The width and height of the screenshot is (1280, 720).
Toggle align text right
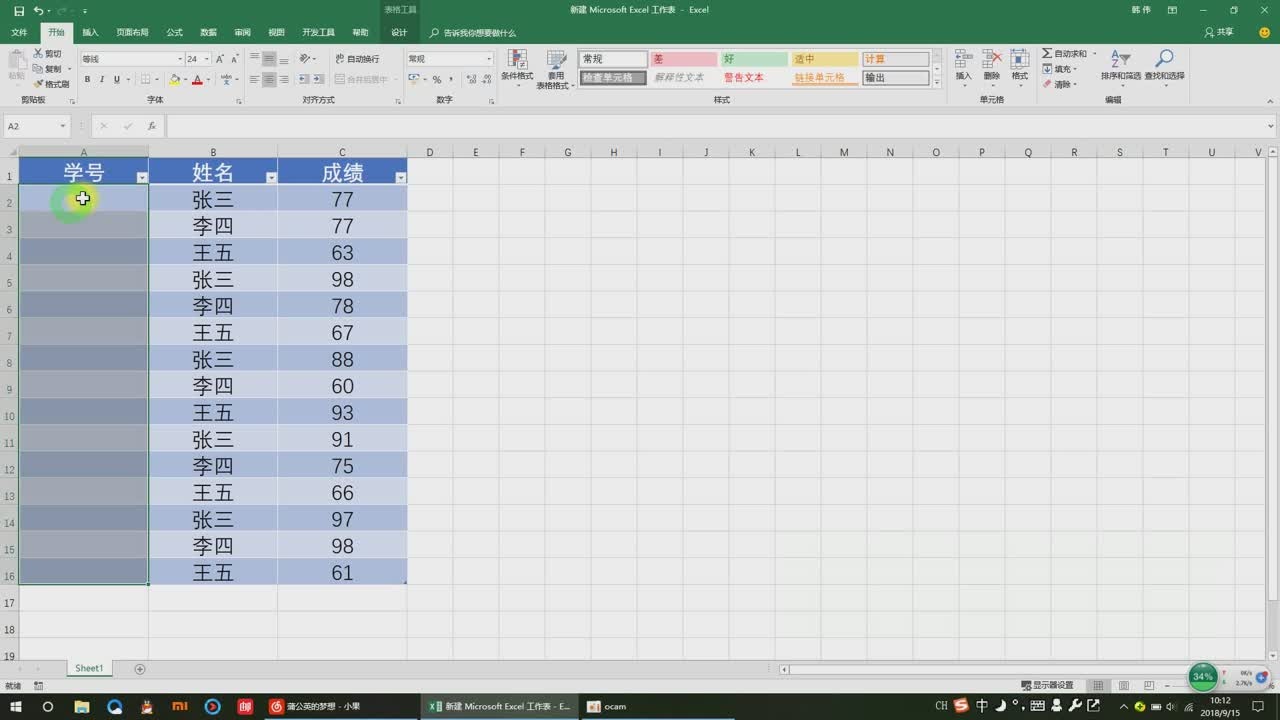284,79
